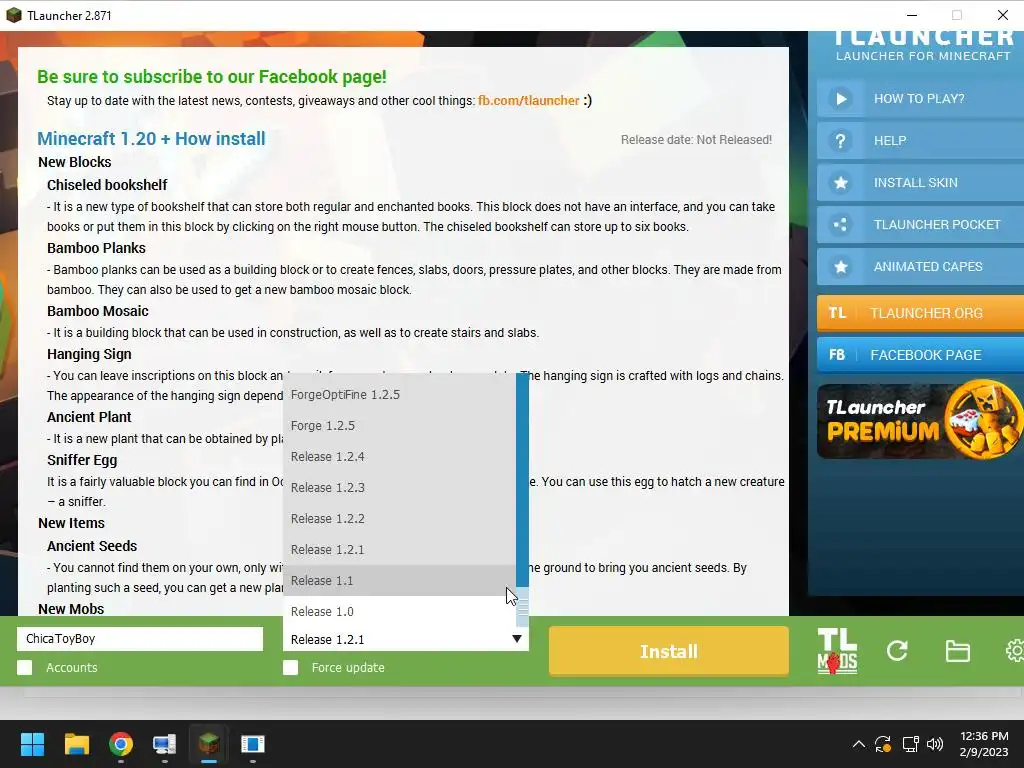Open File Explorer from the taskbar
1024x768 pixels.
pos(76,744)
